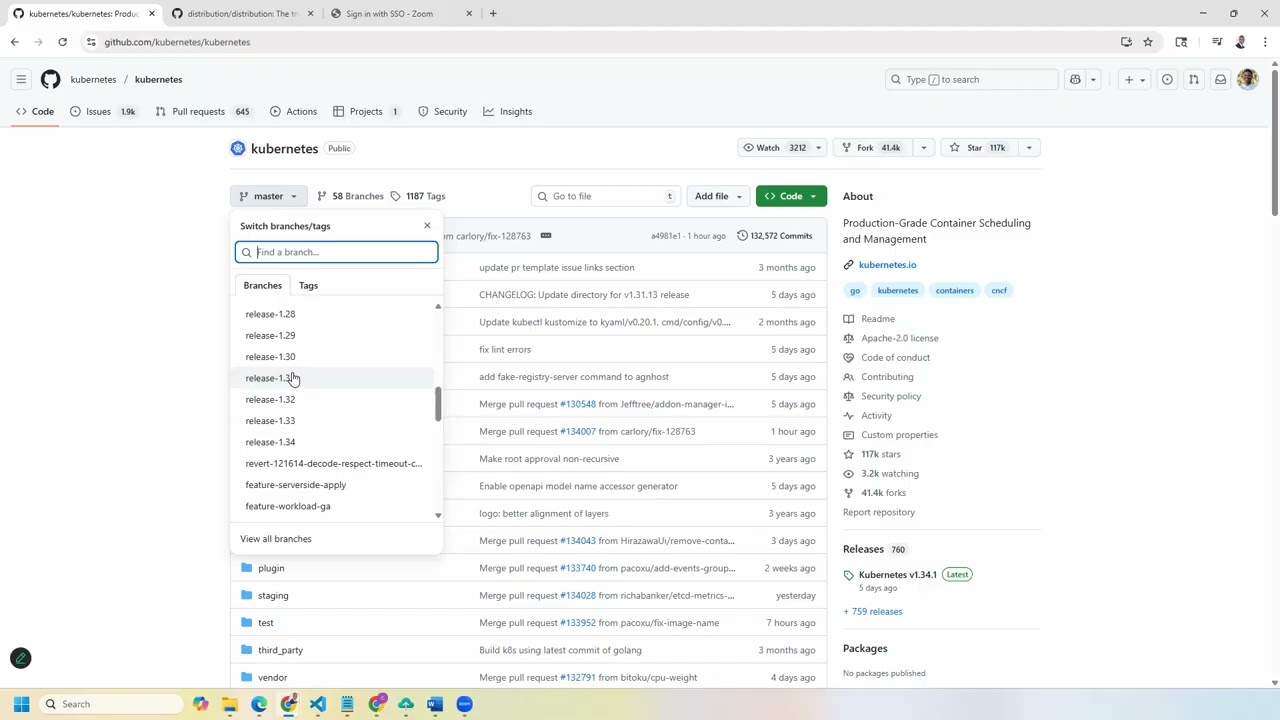Click View all branches link
This screenshot has width=1280, height=720.
pyautogui.click(x=276, y=539)
